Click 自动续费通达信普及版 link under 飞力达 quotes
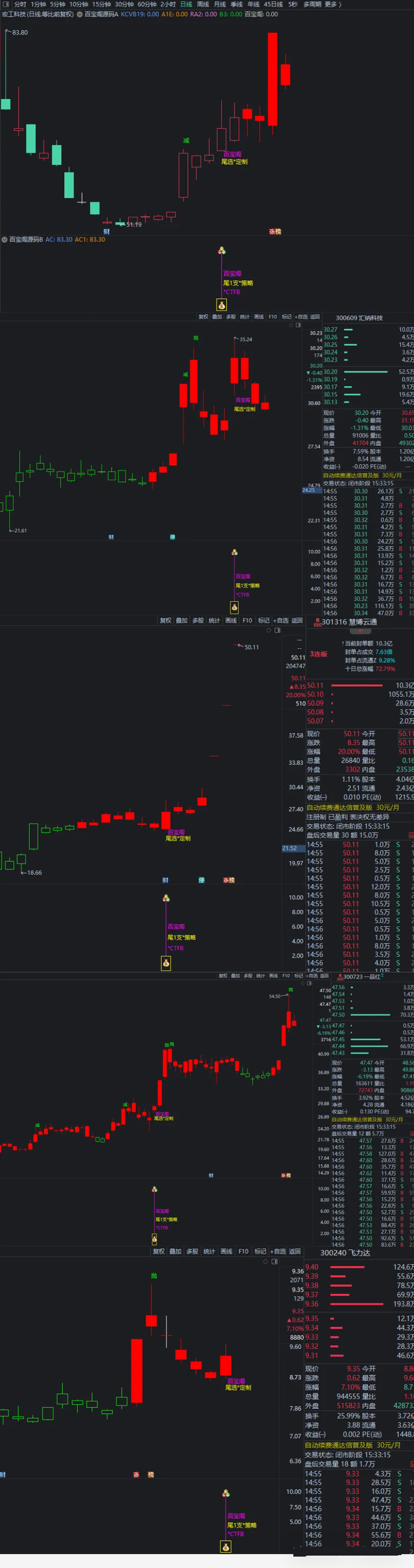Screen dimensions: 414x1568 coord(353,1445)
